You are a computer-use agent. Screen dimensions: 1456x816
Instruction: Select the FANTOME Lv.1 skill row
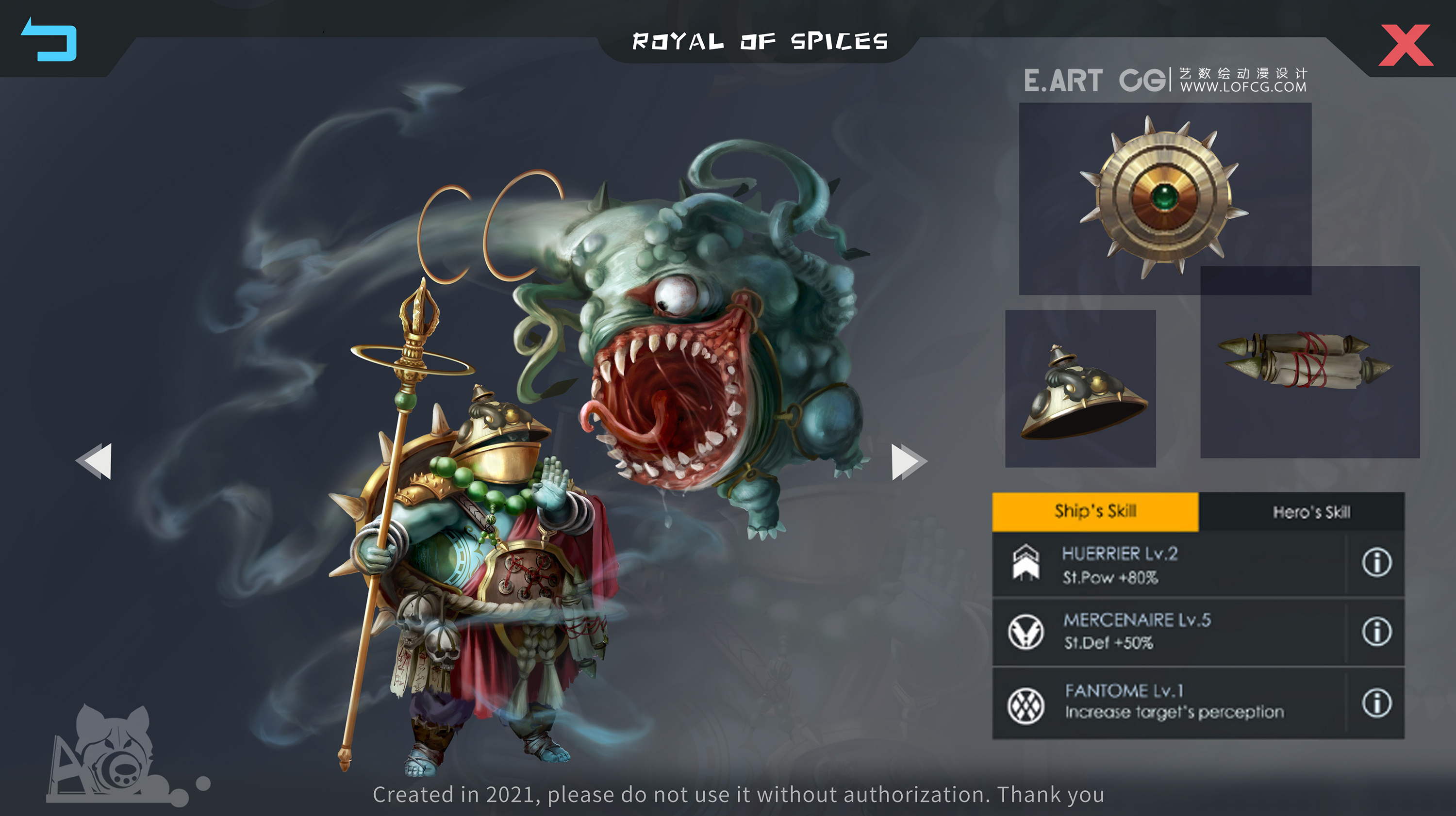coord(1198,703)
